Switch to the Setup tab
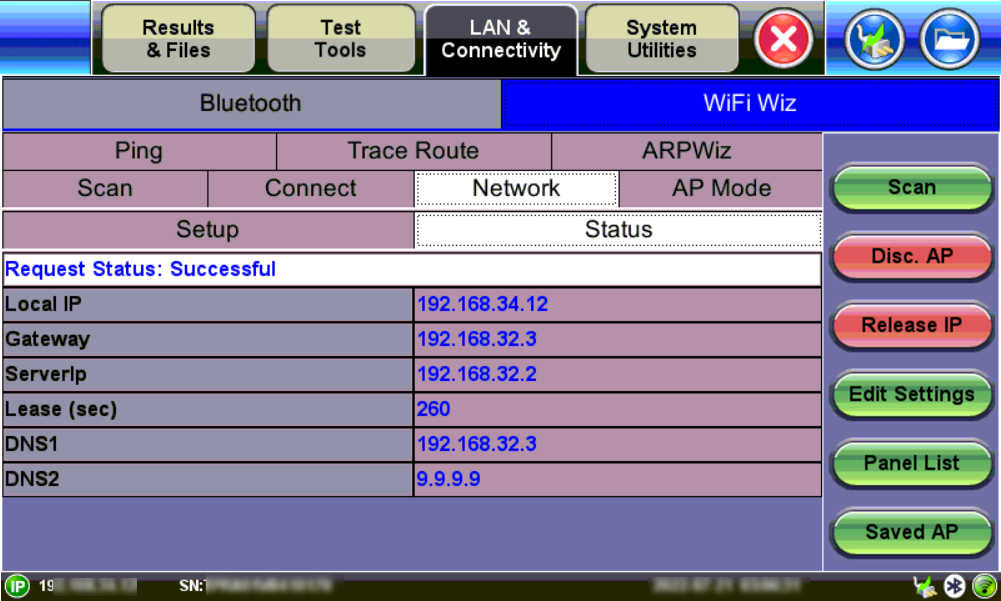Screen dimensions: 1001x601 point(208,229)
